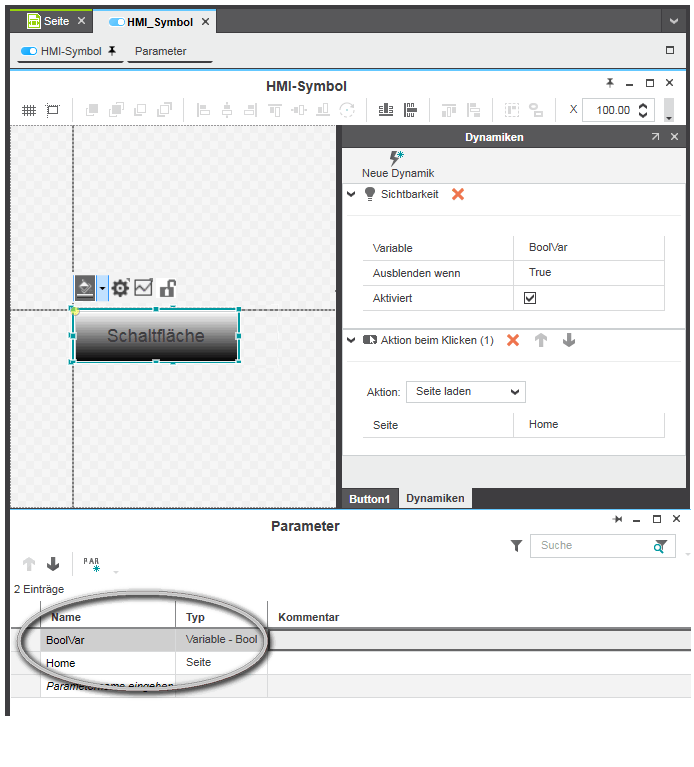The image size is (694, 767).
Task: Delete the Sichtbarkeit dynamic with red X
Action: 458,194
